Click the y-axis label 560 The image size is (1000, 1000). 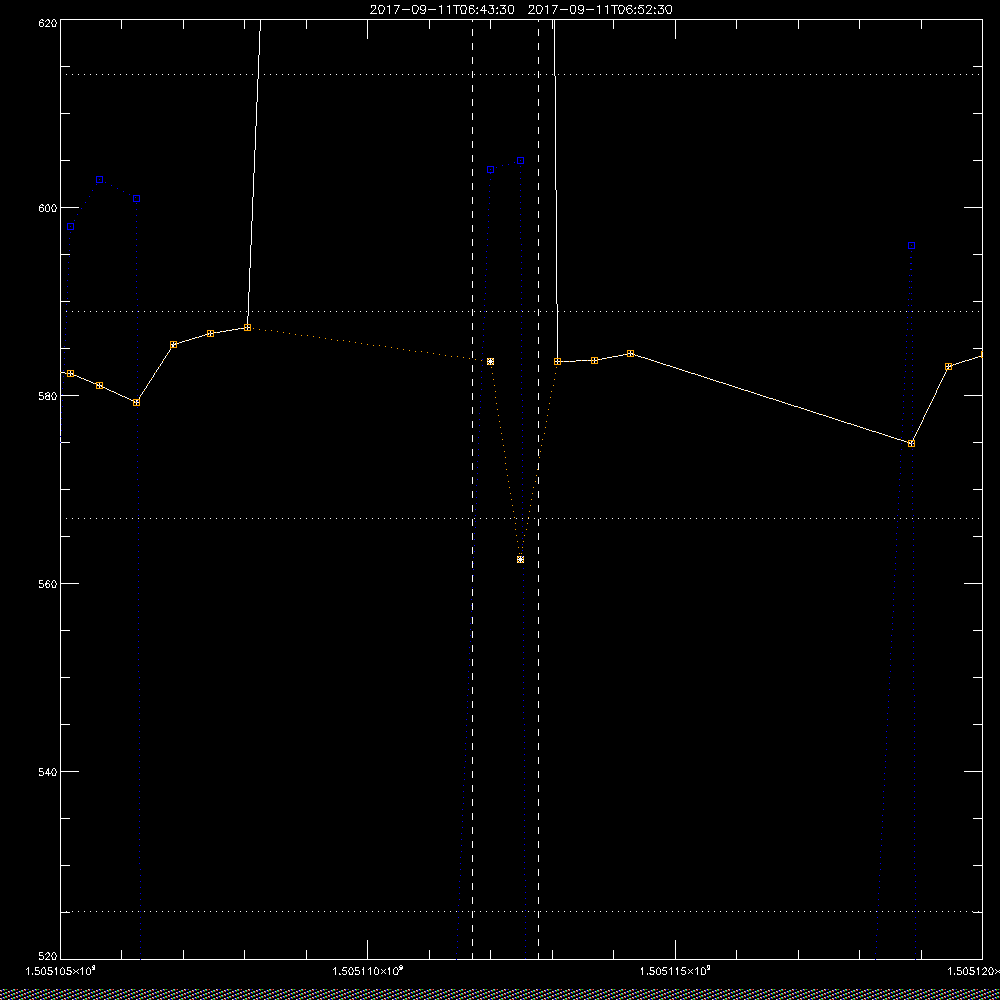48,584
